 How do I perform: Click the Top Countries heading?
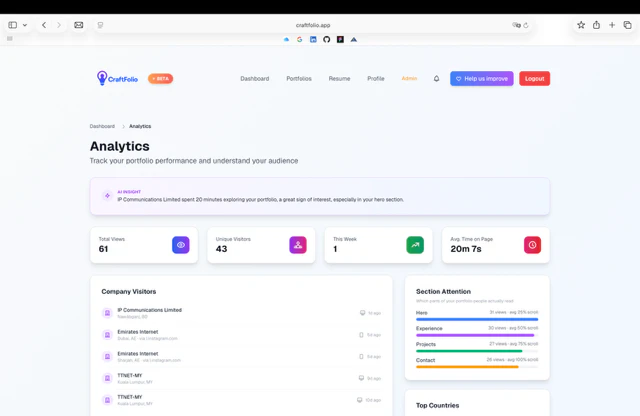point(438,405)
